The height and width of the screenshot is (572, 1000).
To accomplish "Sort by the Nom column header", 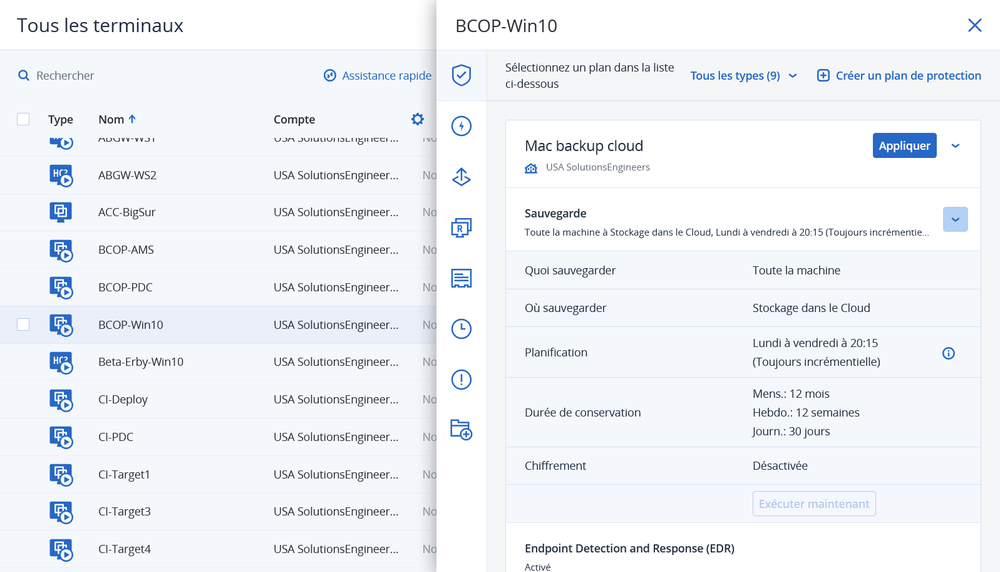I will click(117, 119).
